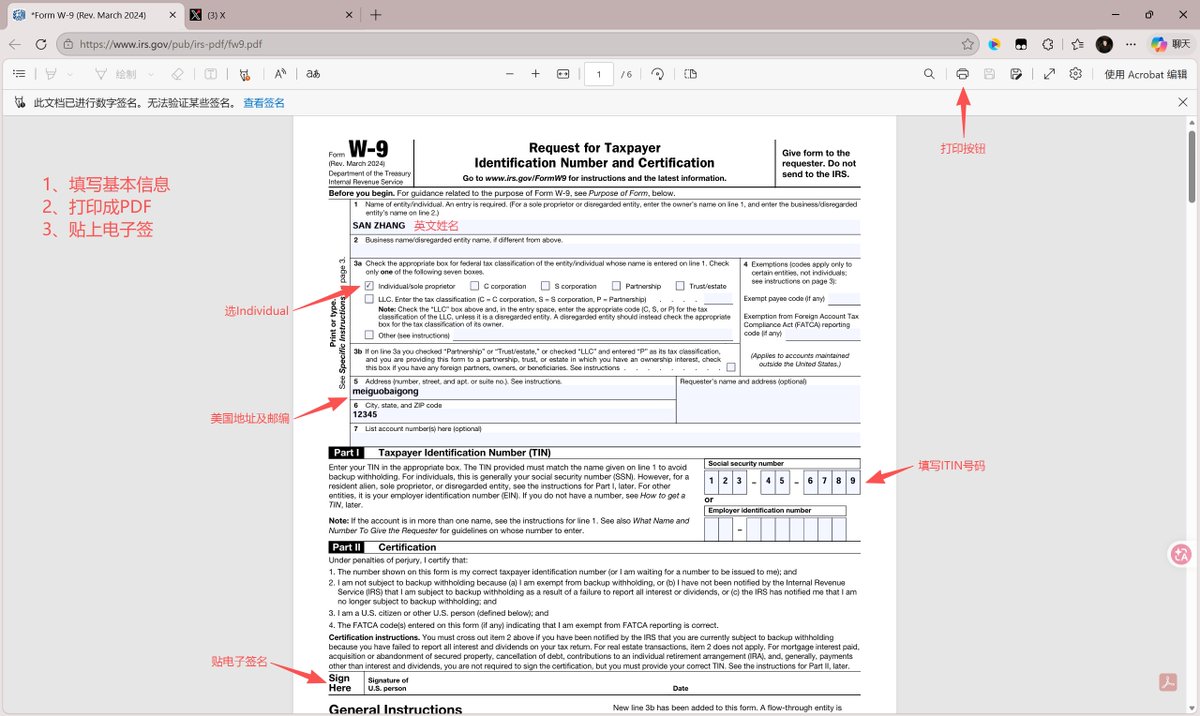The width and height of the screenshot is (1200, 716).
Task: Click the floating translate bubble icon
Action: 1181,554
